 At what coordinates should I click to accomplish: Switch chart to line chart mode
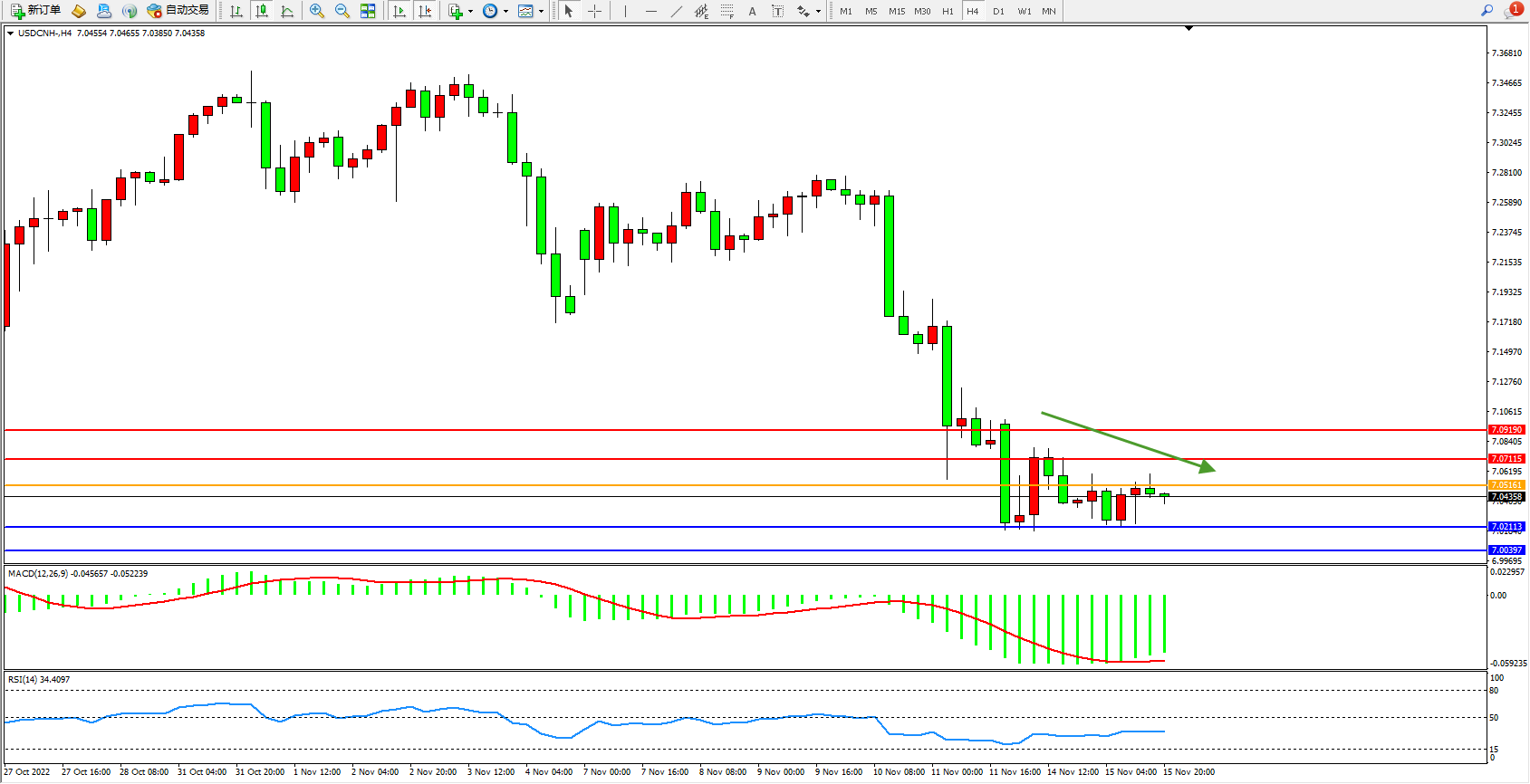coord(287,11)
